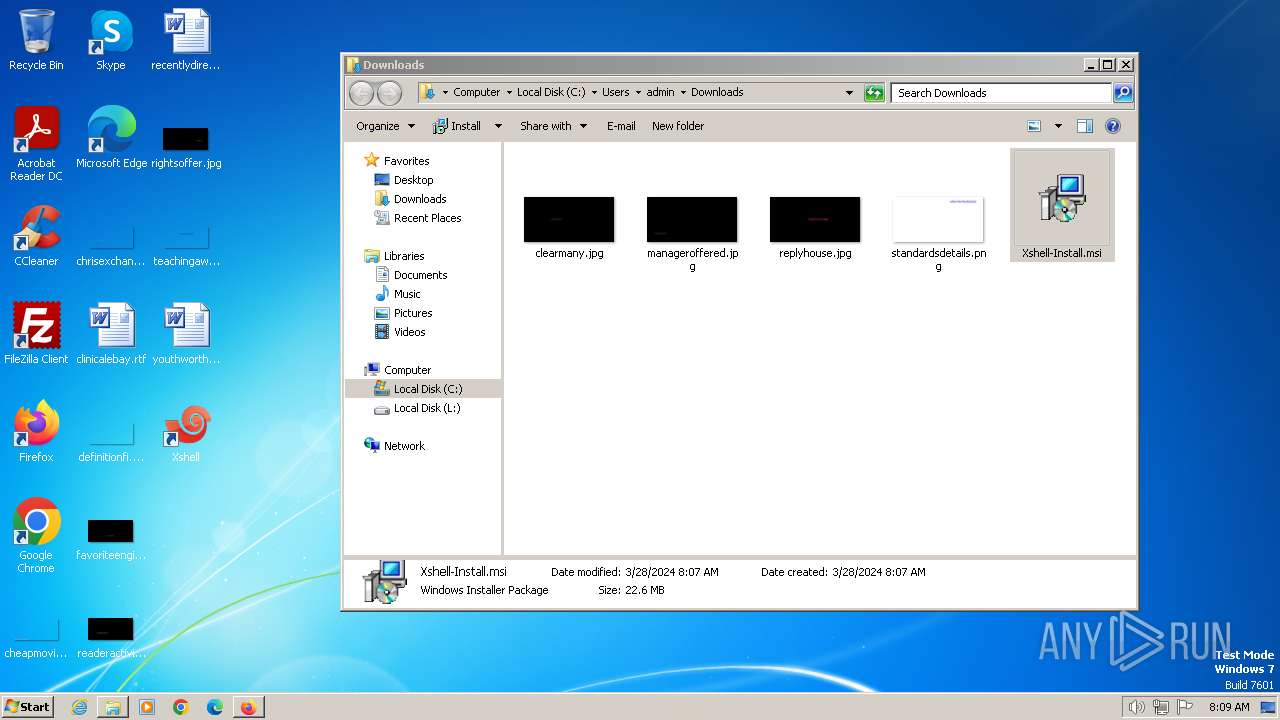Open the Views options dropdown arrow
Screen dimensions: 1280x720
coord(1058,126)
